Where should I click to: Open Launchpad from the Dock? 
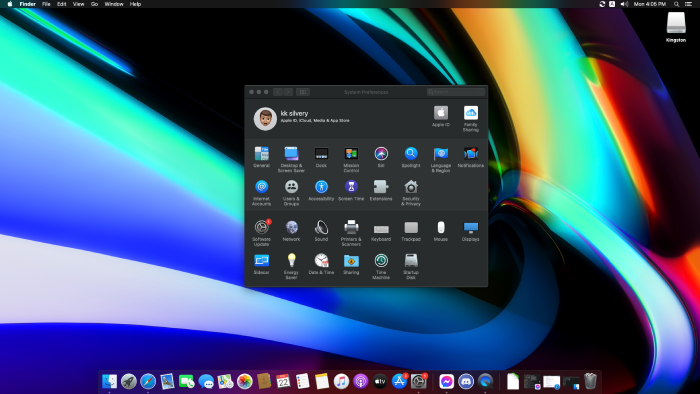click(x=129, y=381)
